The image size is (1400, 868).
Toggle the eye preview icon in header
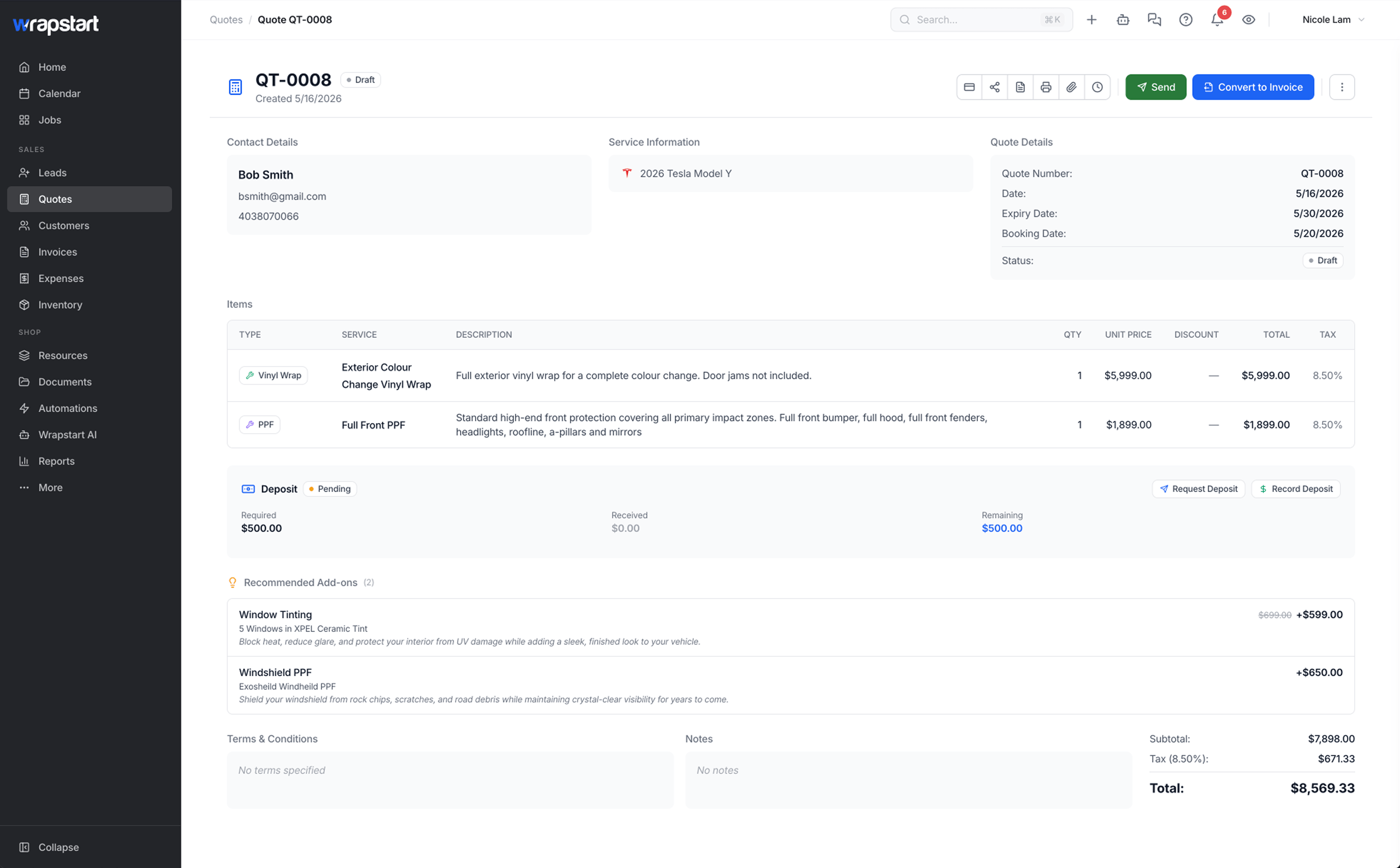[1249, 20]
